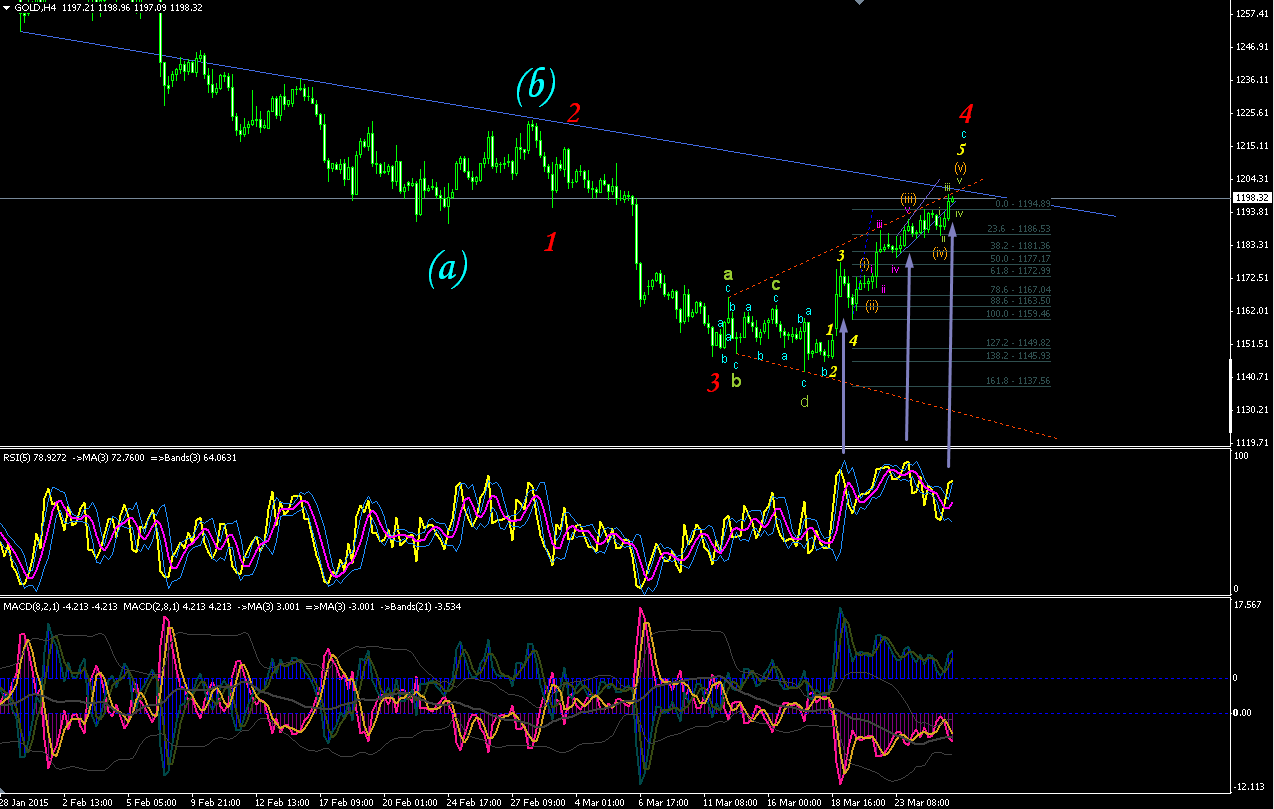This screenshot has height=809, width=1274.
Task: Click MACD scale value -12.113
Action: [x=1251, y=785]
